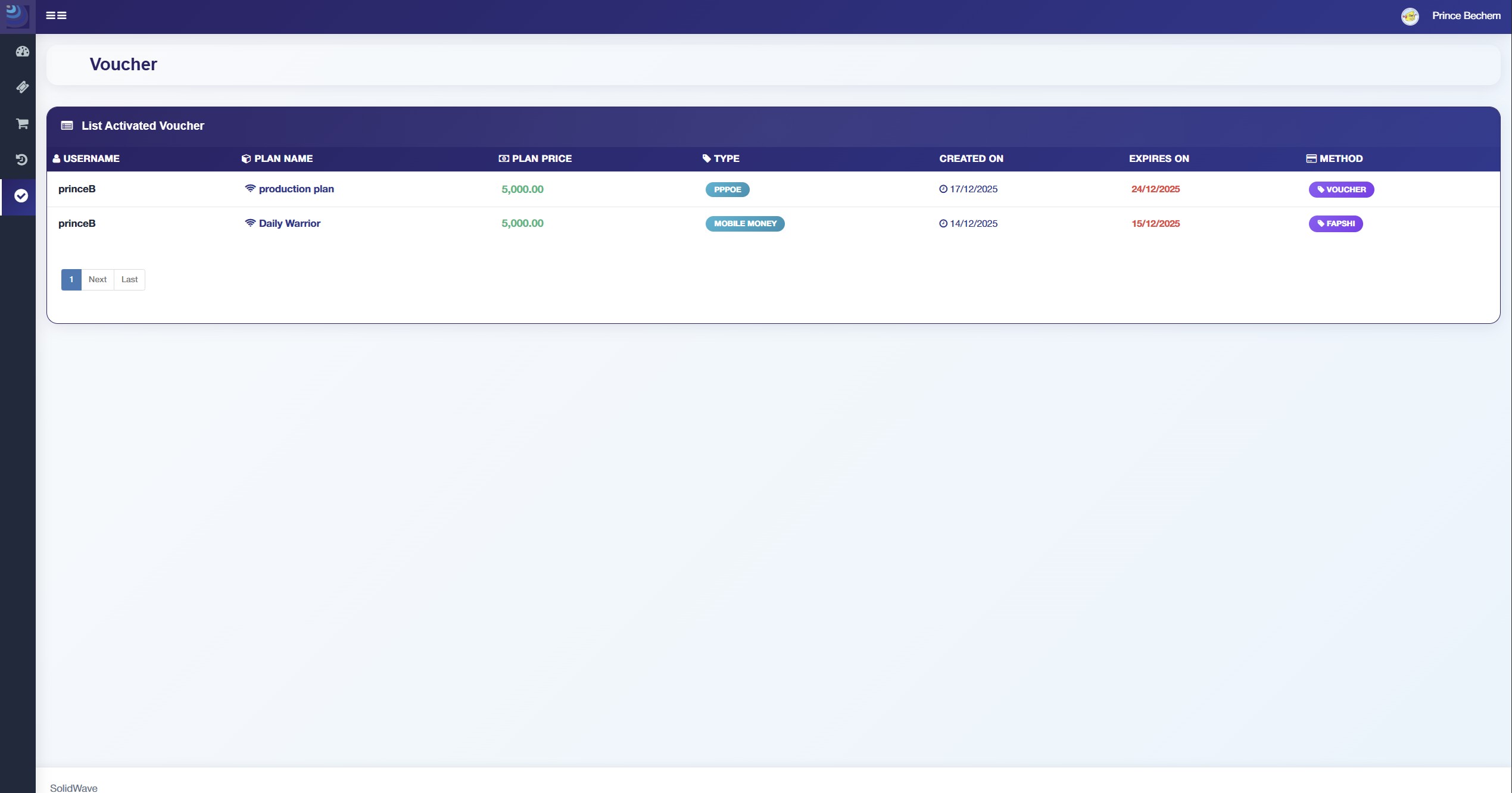
Task: Click the Daily Warrior plan name
Action: (289, 224)
